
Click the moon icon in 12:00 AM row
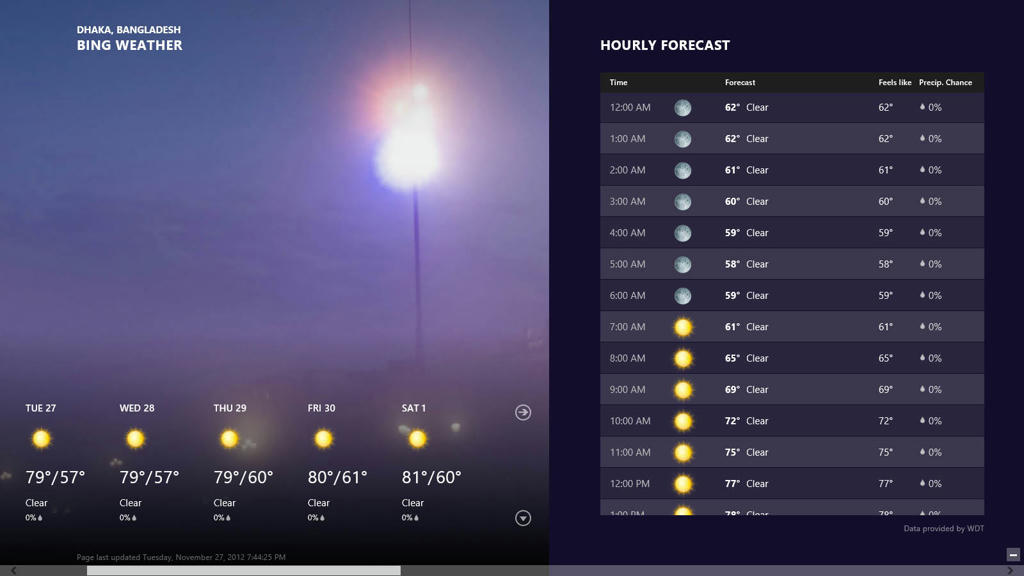tap(682, 108)
